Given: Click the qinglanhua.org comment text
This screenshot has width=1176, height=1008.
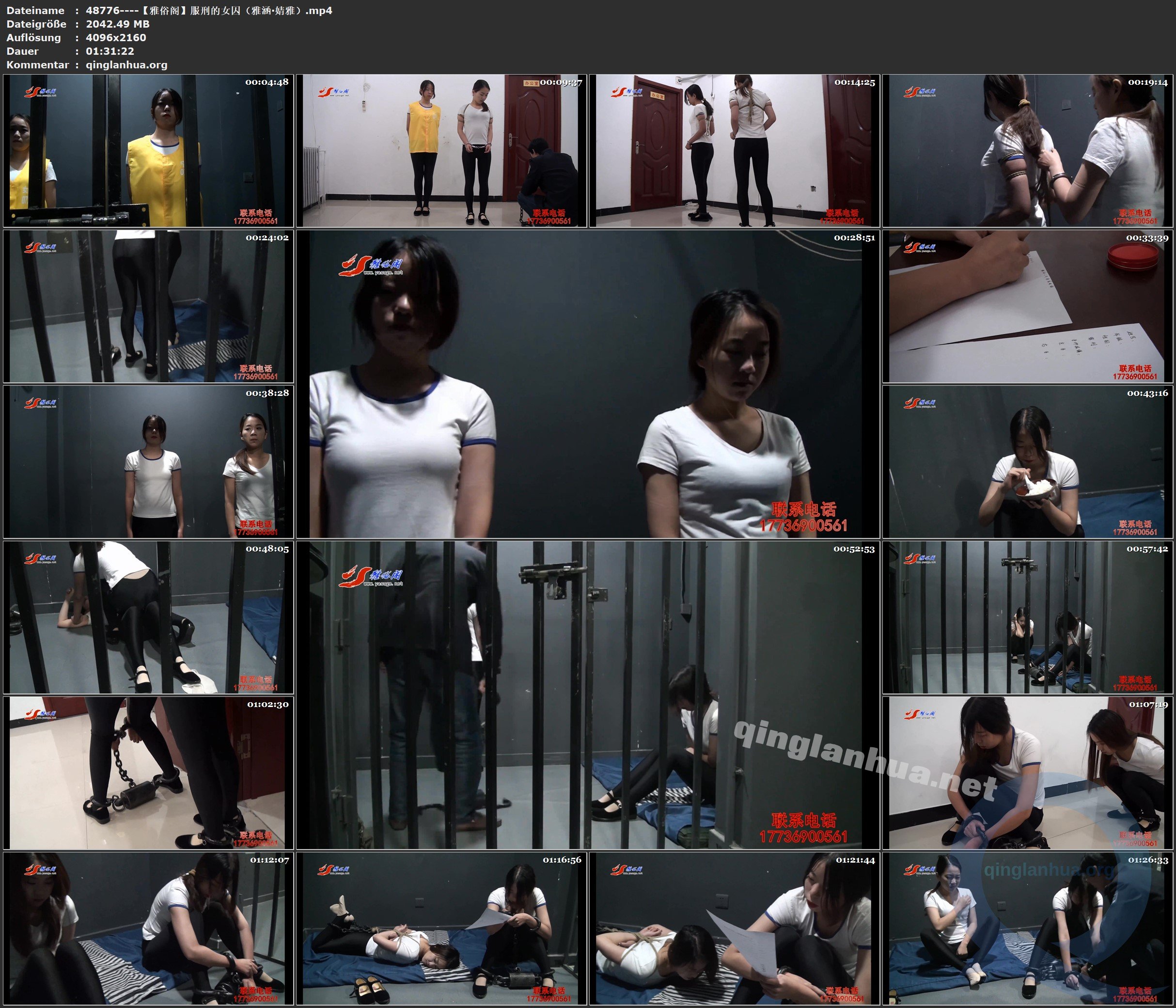Looking at the screenshot, I should 126,65.
